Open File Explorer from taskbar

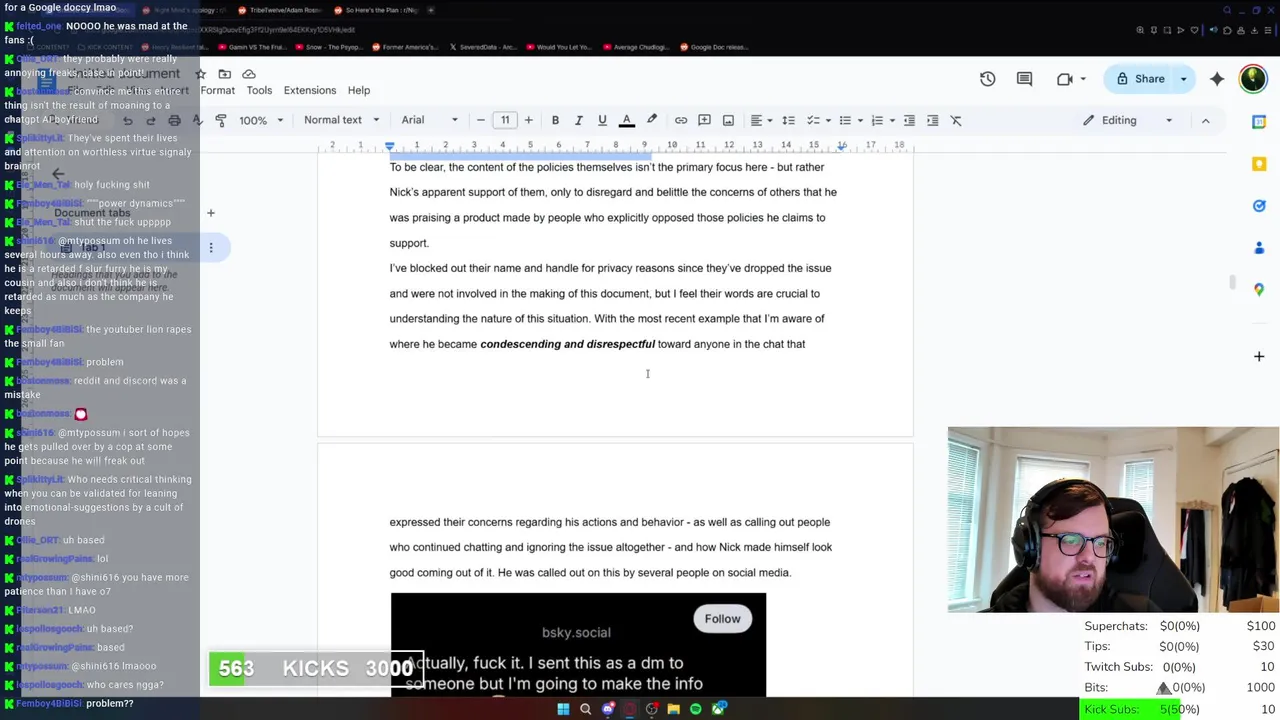[x=673, y=709]
